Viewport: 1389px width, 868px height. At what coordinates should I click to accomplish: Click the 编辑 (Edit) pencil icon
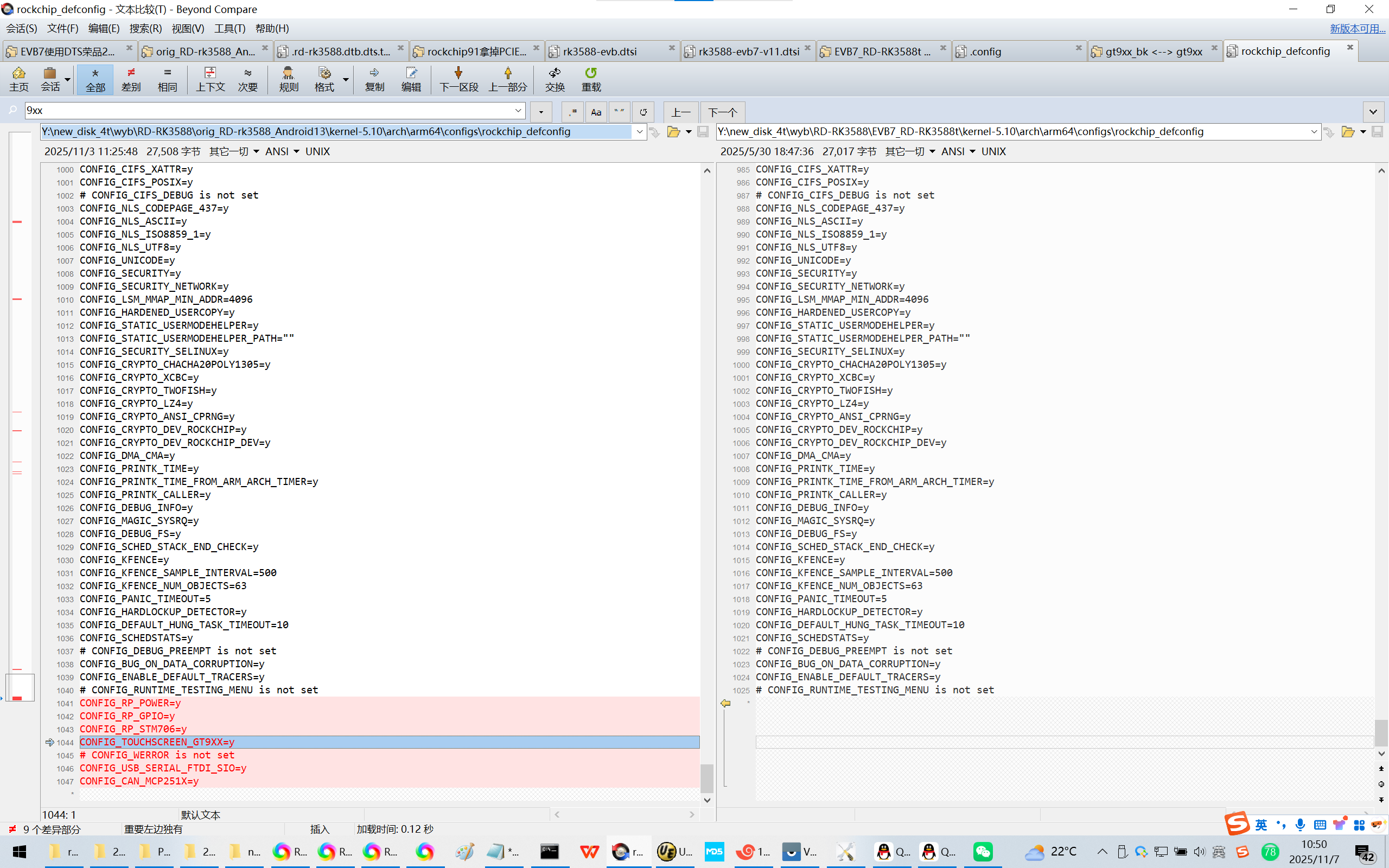[x=411, y=79]
